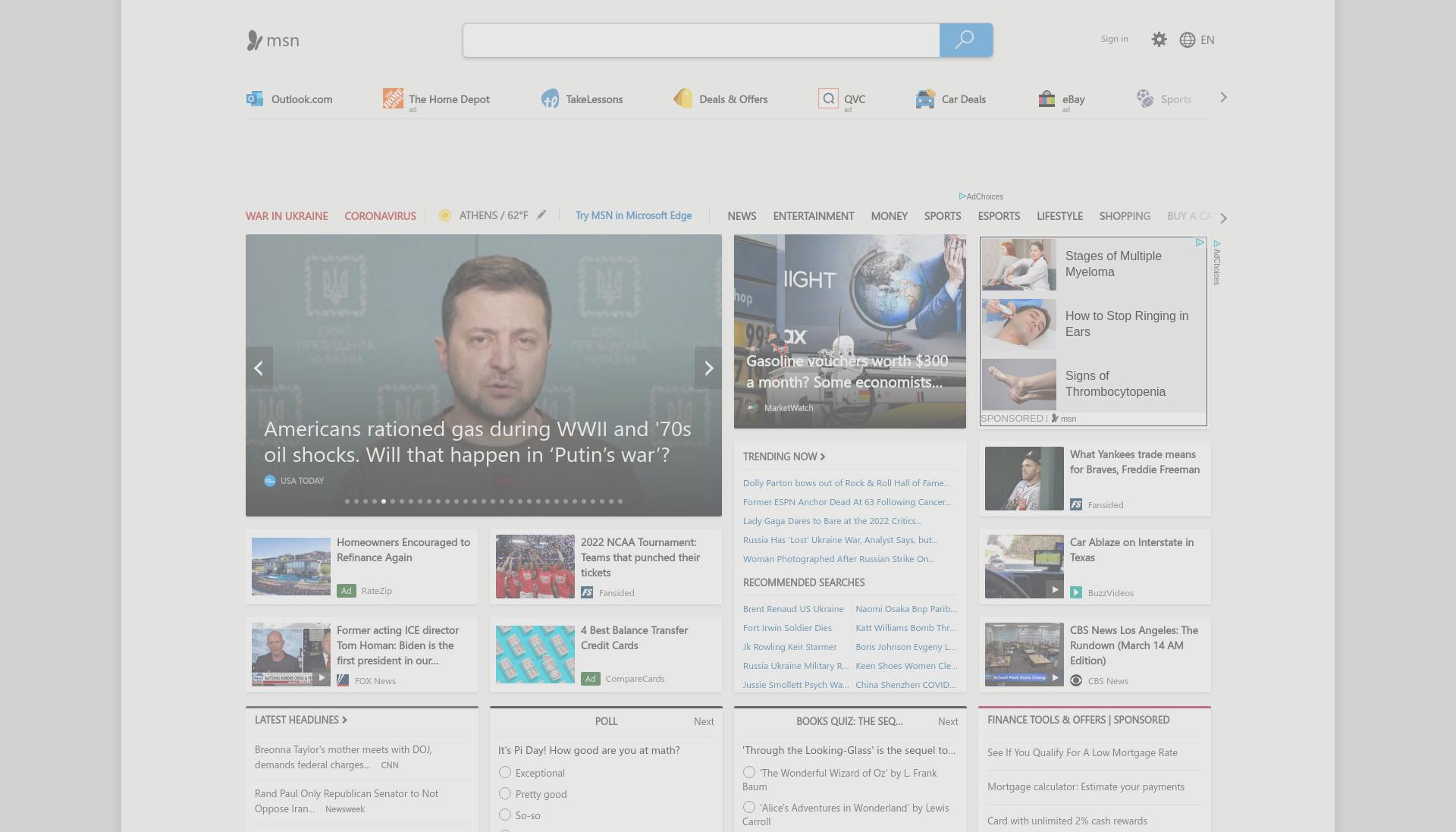Open WAR IN UKRAINE topic

tap(287, 216)
